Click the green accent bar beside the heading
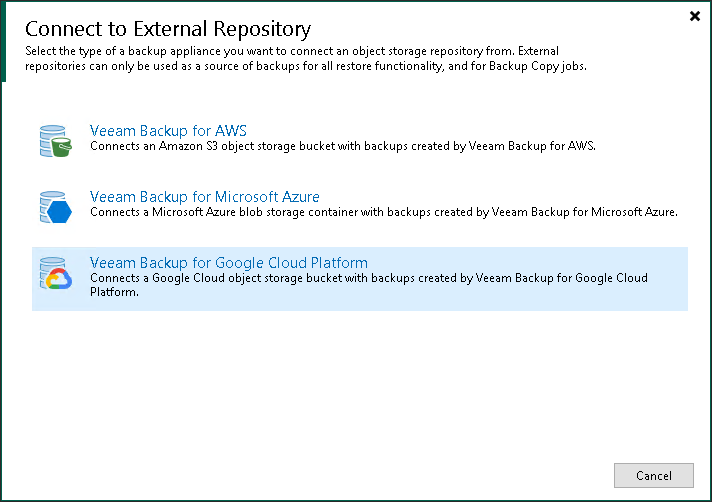 (3, 40)
